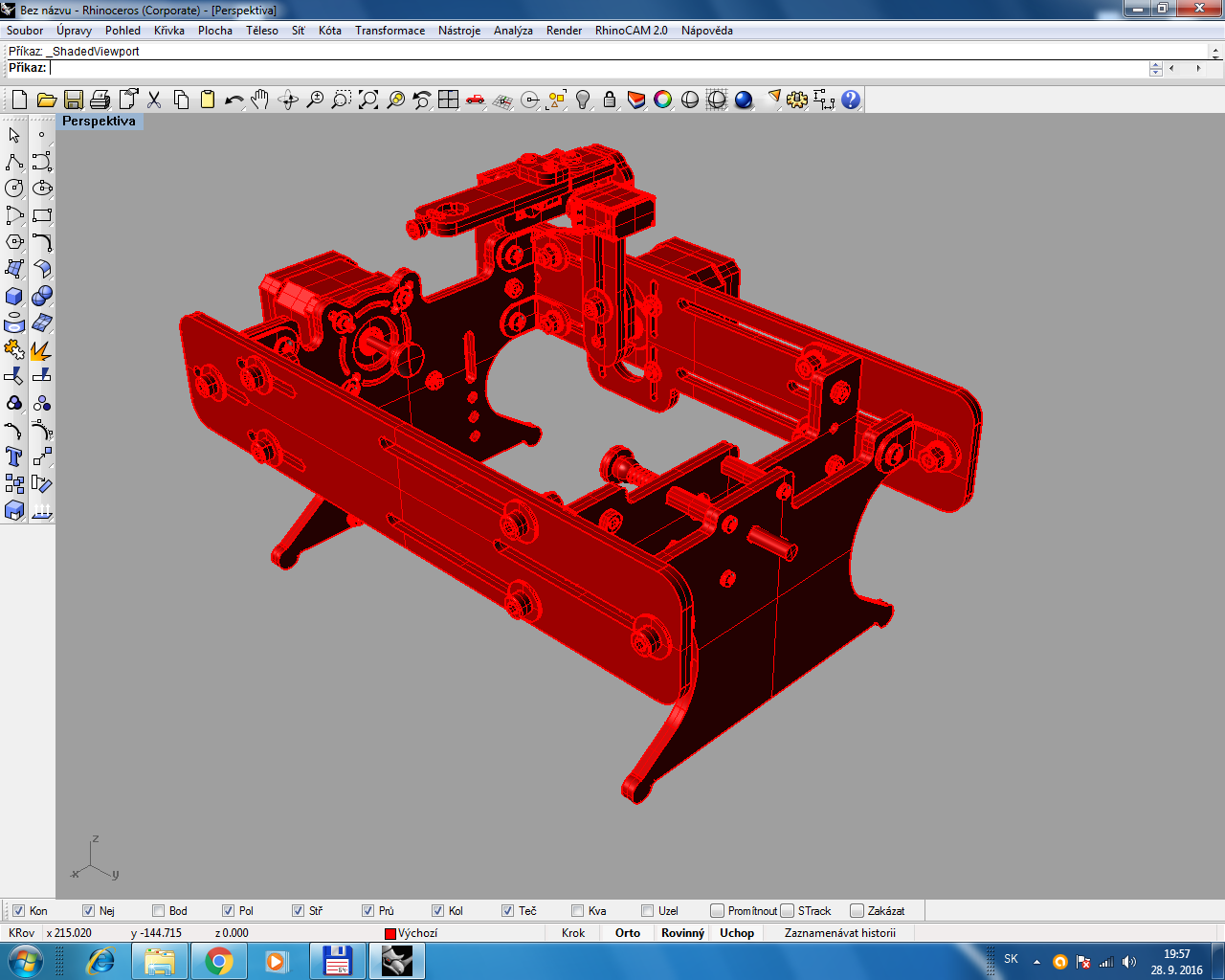
Task: Click the light bulb hide objects icon
Action: [583, 100]
